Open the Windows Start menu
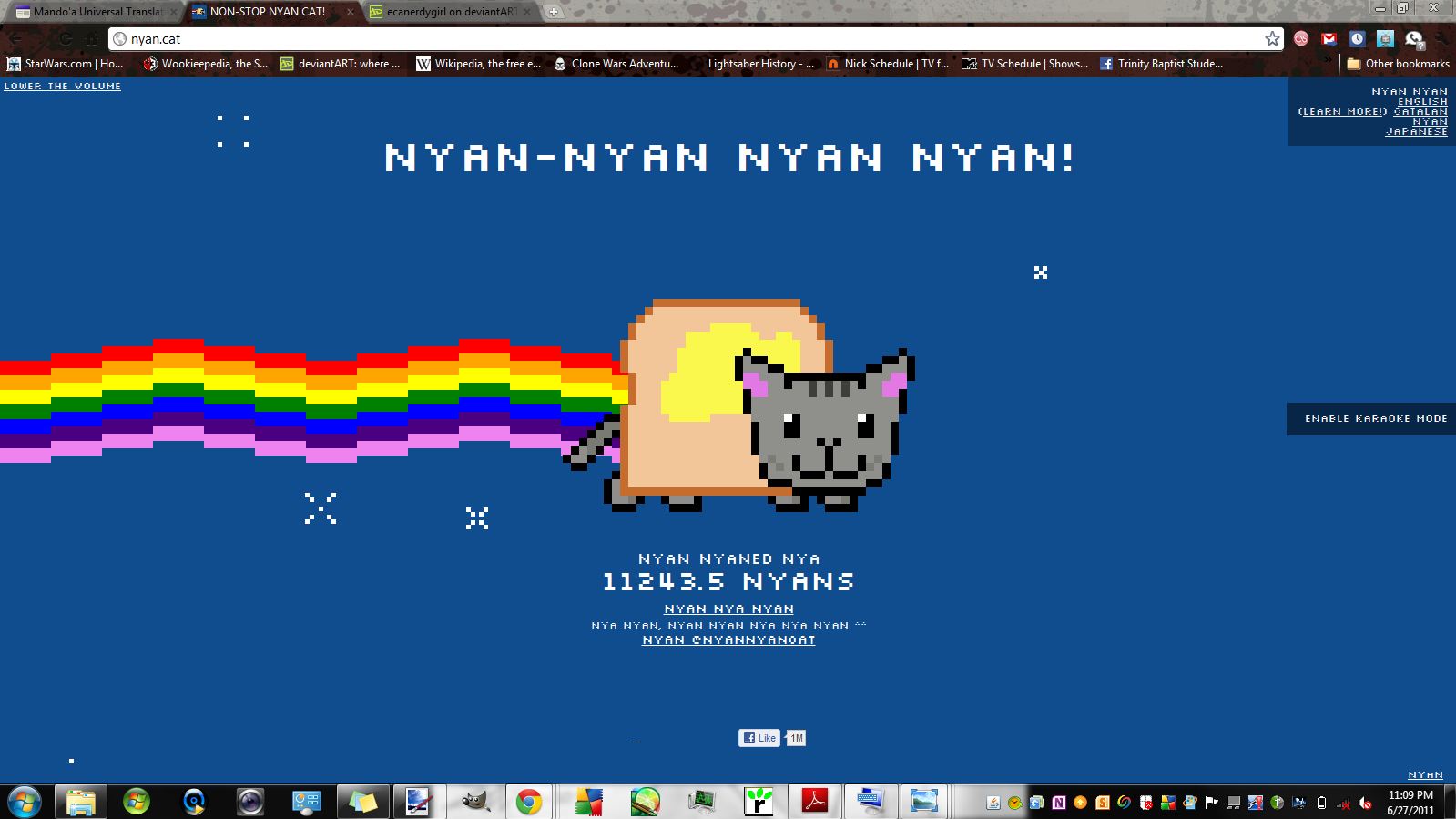The height and width of the screenshot is (819, 1456). pos(24,802)
